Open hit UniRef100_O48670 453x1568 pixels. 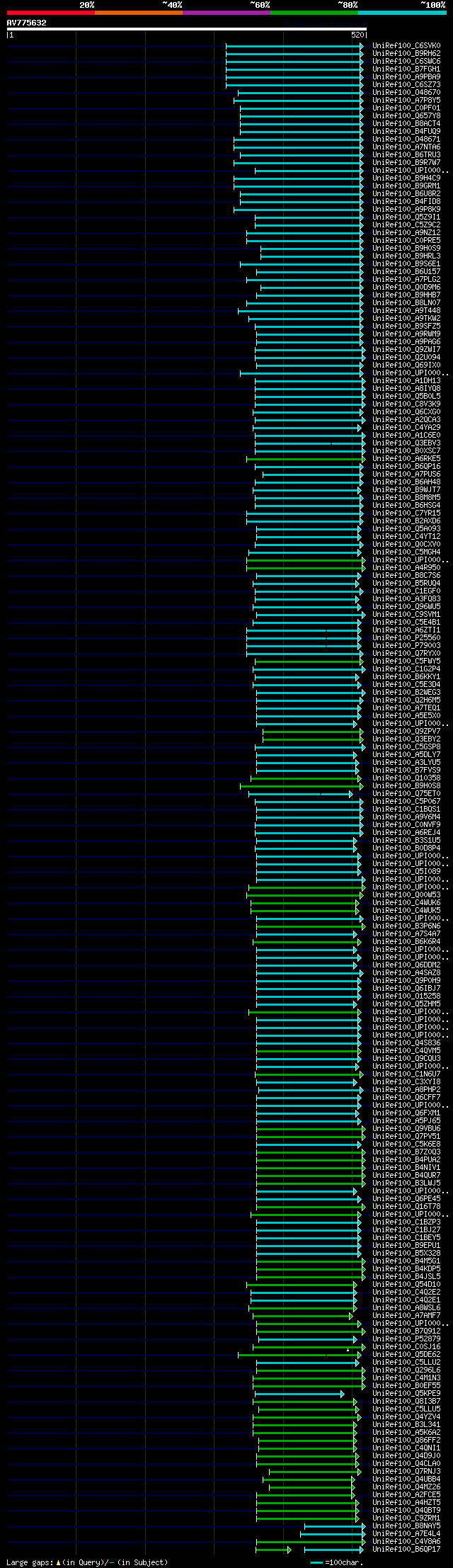click(406, 92)
